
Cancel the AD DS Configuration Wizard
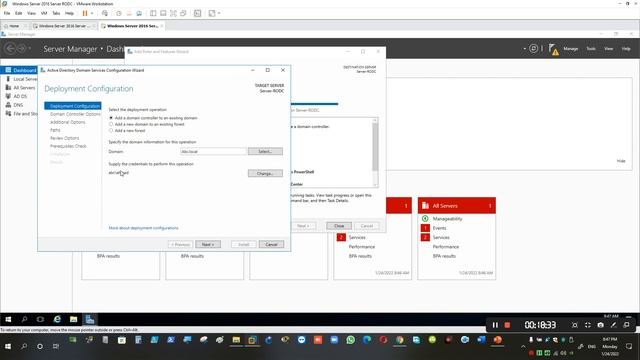coord(271,244)
